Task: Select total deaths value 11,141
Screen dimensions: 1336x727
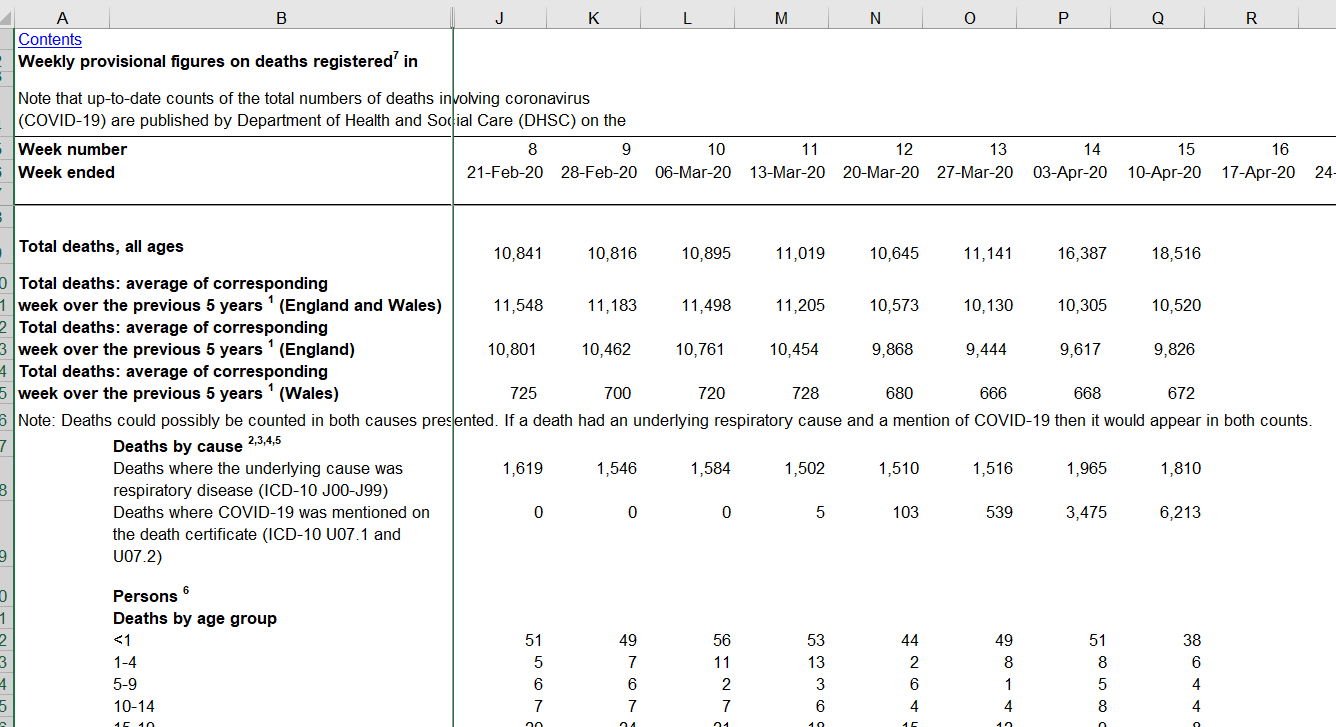Action: [x=988, y=254]
